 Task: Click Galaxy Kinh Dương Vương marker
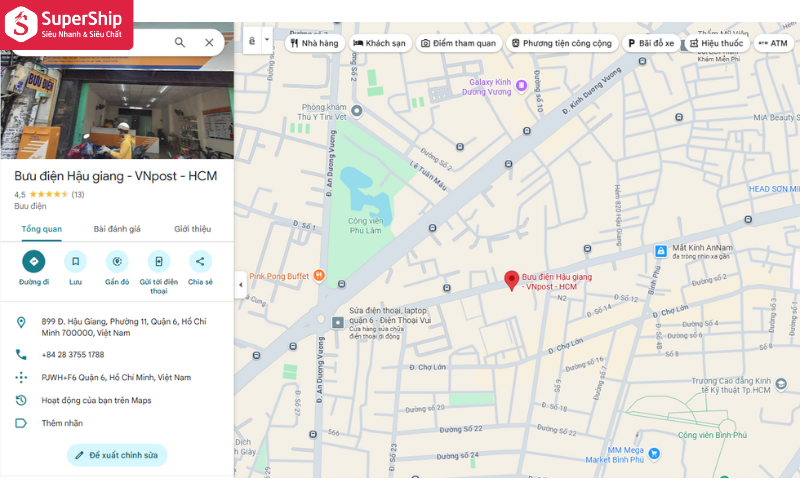click(521, 86)
